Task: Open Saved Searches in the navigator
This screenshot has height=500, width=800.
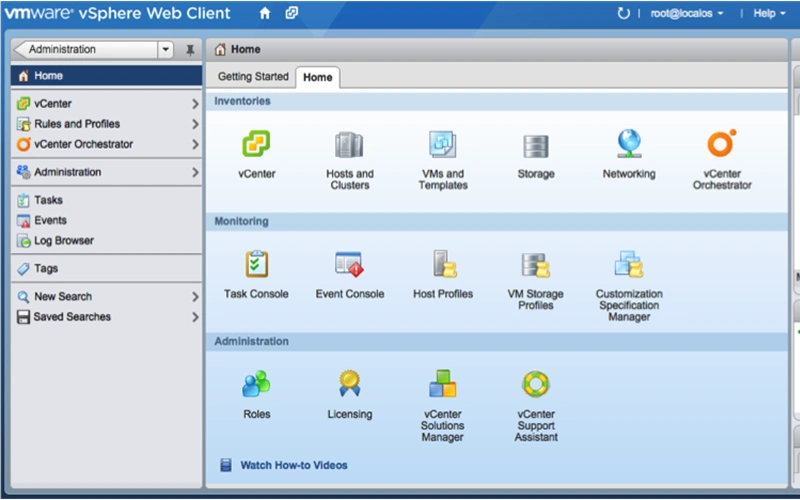Action: [106, 317]
